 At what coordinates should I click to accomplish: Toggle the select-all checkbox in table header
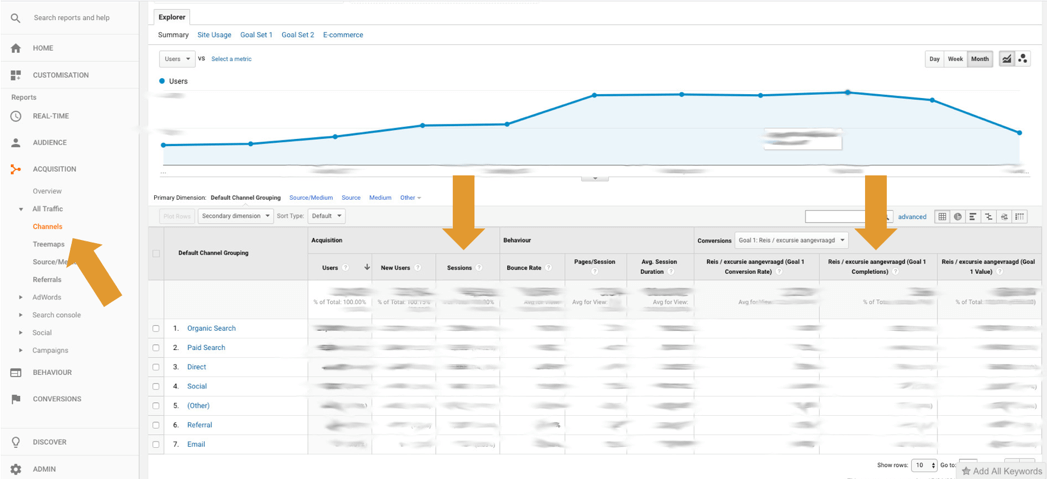[x=156, y=253]
